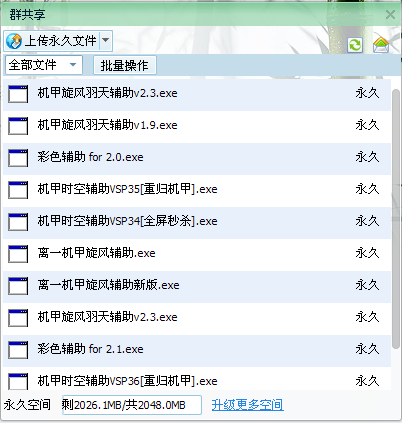
Task: Click 永久 label in the VSP36 row
Action: point(367,381)
